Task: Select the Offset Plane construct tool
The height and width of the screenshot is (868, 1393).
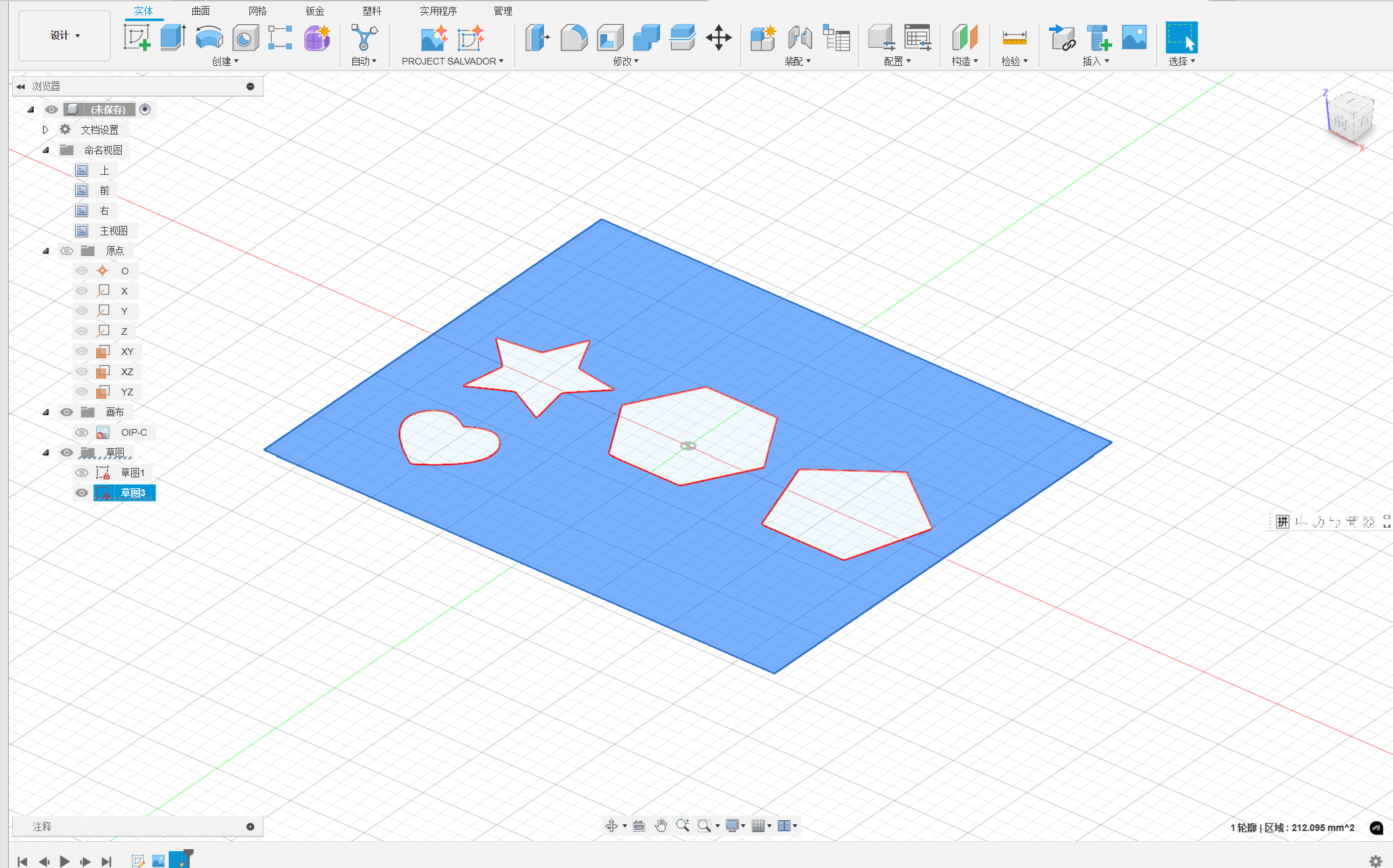Action: coord(965,38)
